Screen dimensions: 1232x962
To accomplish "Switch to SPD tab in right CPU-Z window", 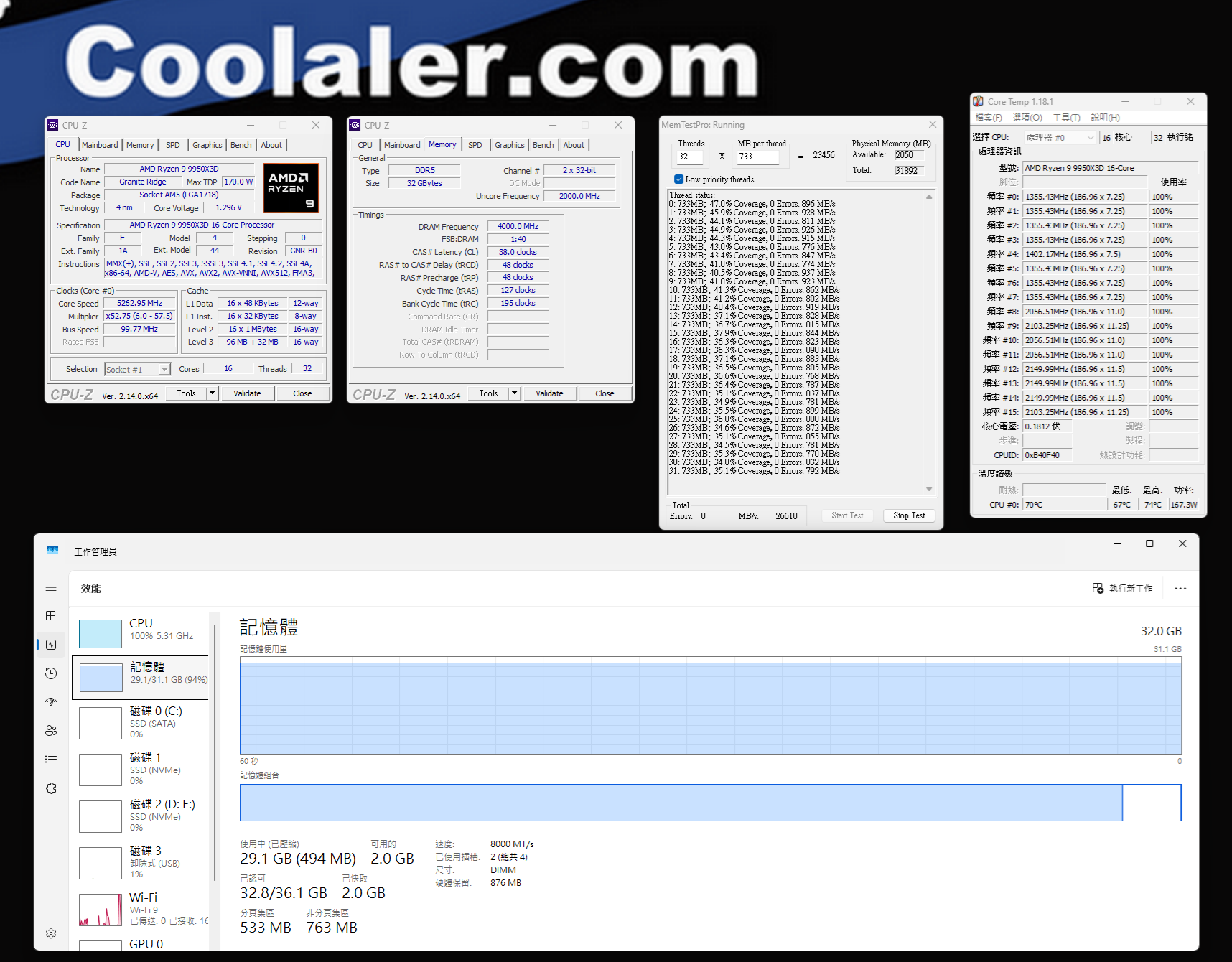I will [475, 145].
